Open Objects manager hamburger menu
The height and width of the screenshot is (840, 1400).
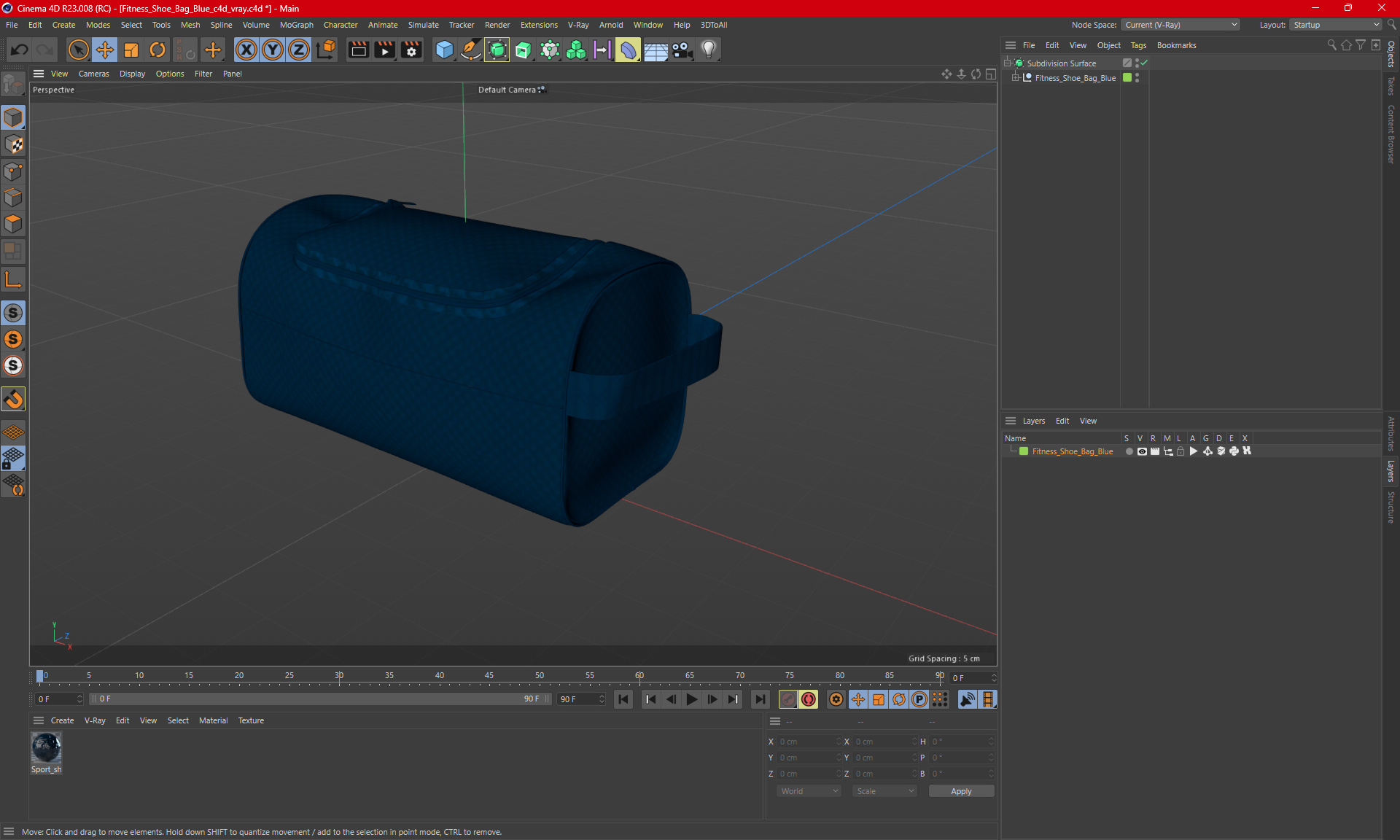point(1011,45)
